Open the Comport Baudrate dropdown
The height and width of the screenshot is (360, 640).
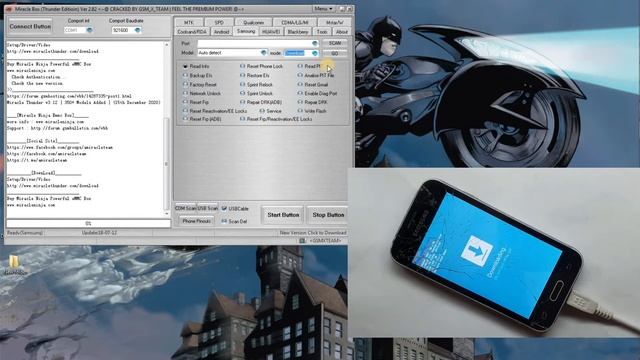pyautogui.click(x=138, y=30)
